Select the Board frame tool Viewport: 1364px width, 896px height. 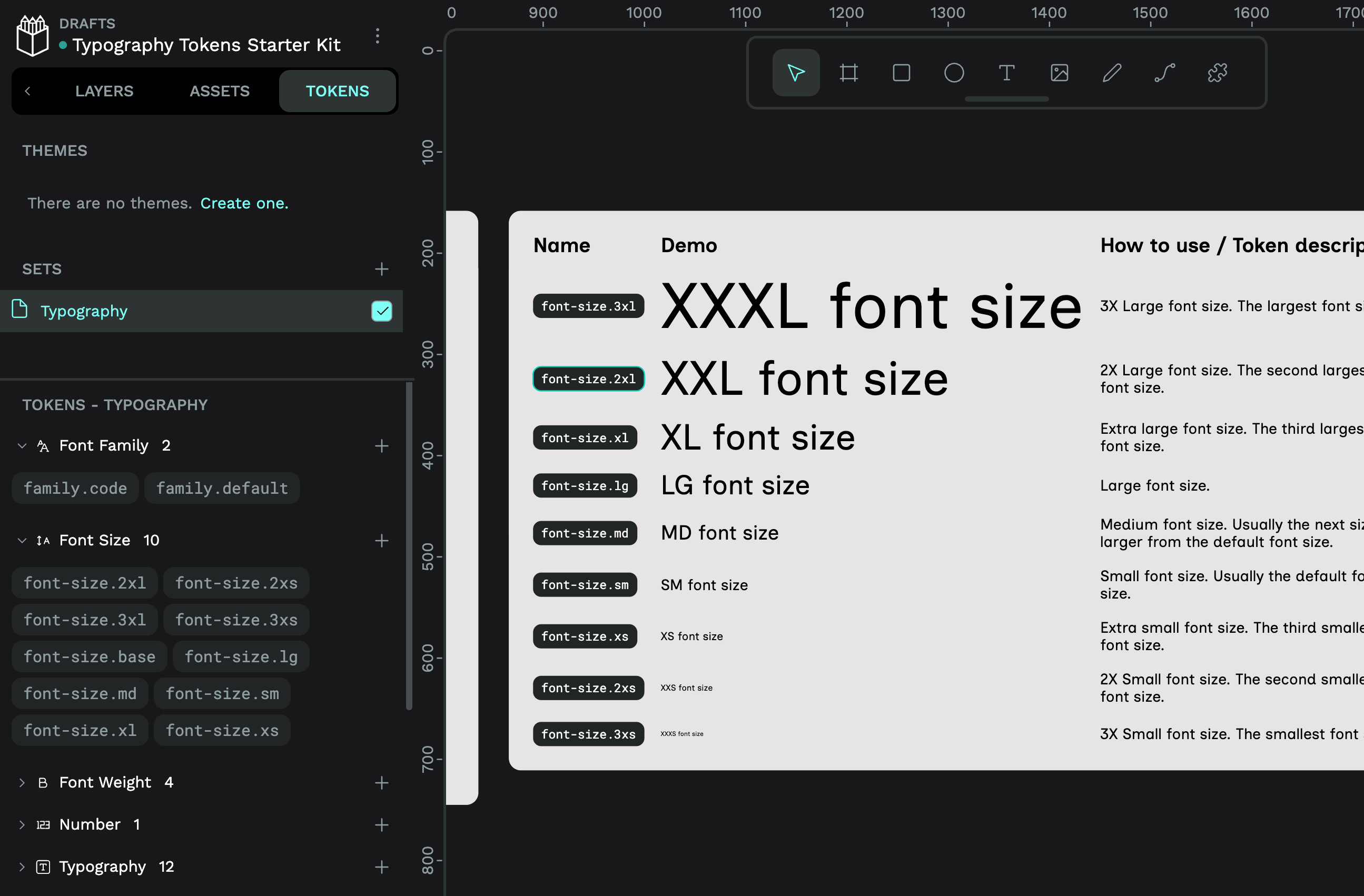[848, 73]
